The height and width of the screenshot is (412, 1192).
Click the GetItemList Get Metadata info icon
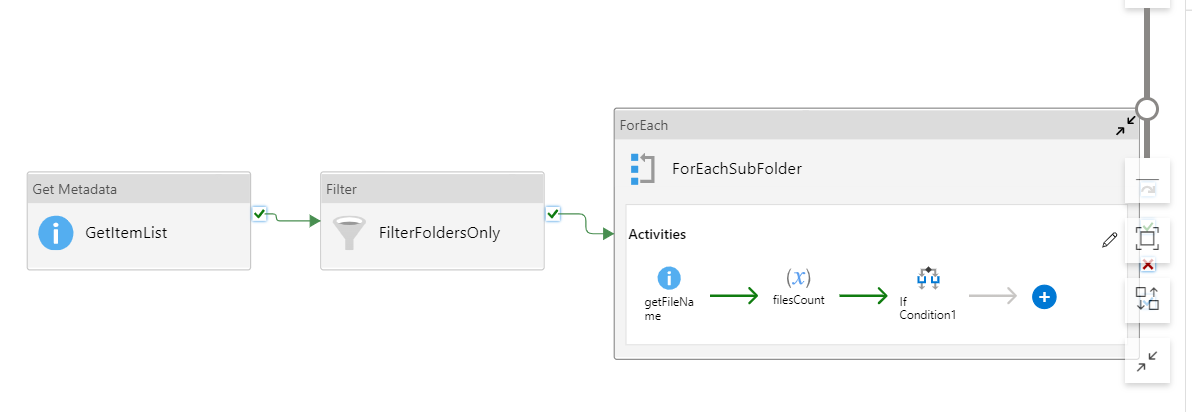[x=55, y=233]
